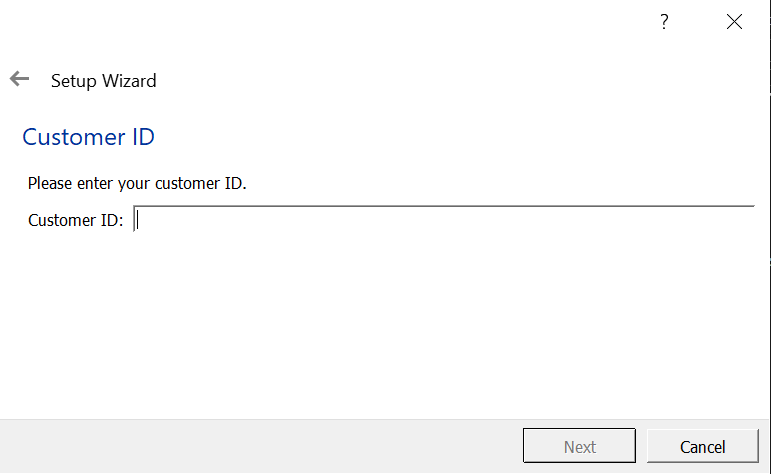Click the 'Customer ID:' field label

76,220
